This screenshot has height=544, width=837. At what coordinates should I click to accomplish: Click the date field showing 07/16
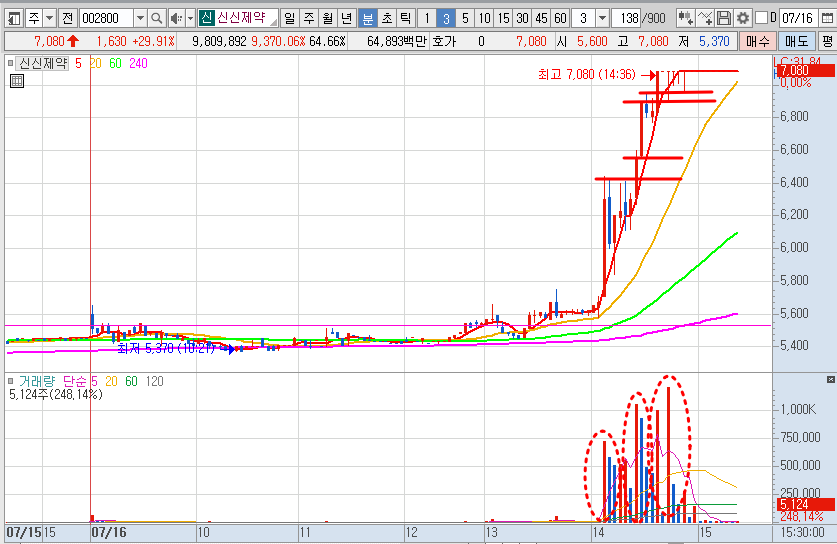(x=797, y=19)
